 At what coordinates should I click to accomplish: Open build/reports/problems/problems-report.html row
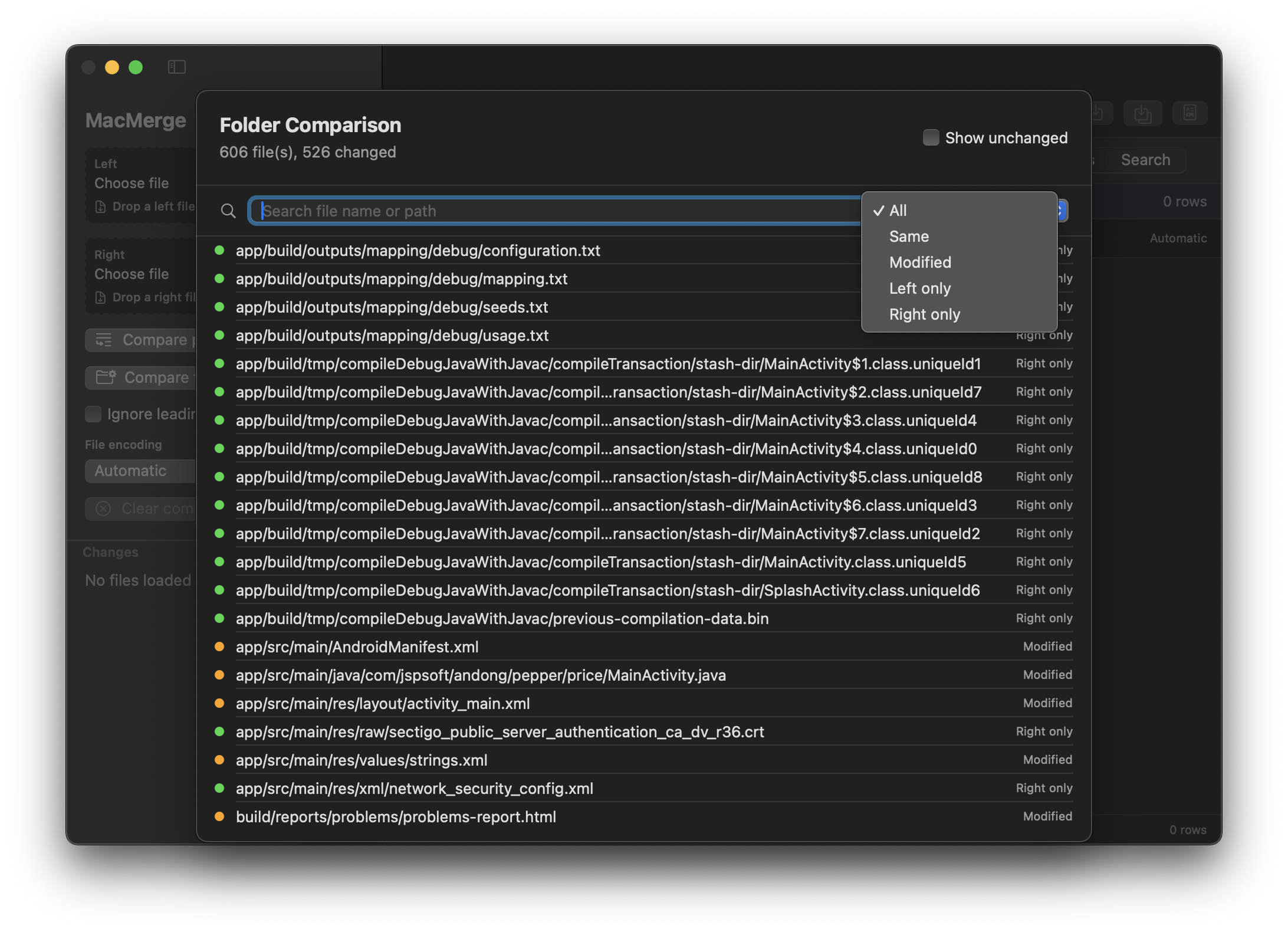tap(643, 816)
